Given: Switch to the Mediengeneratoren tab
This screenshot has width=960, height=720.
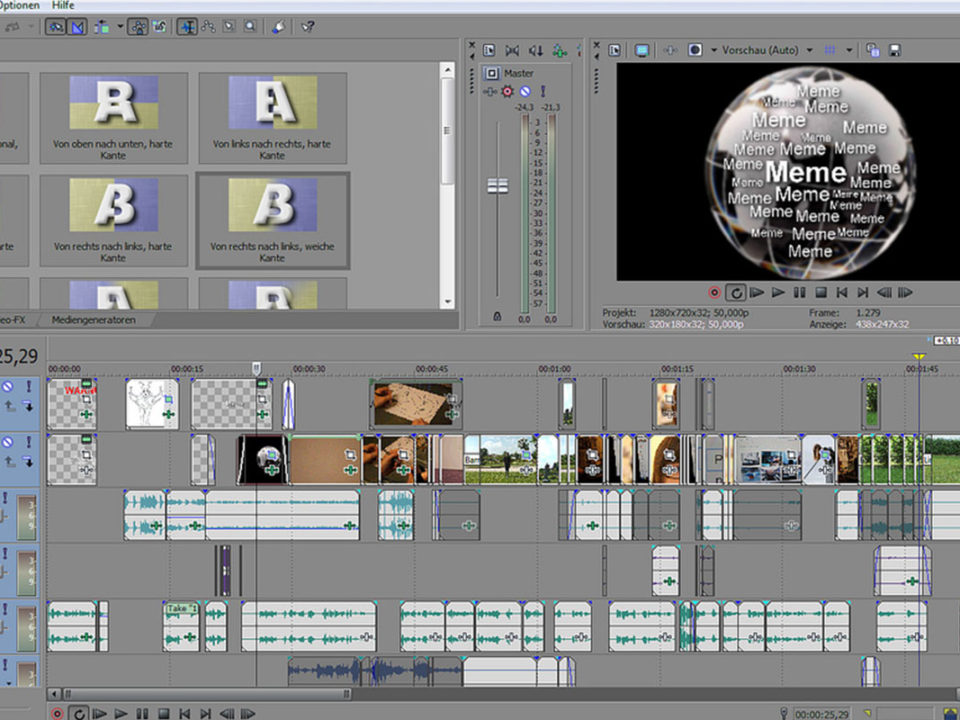Looking at the screenshot, I should coord(93,320).
